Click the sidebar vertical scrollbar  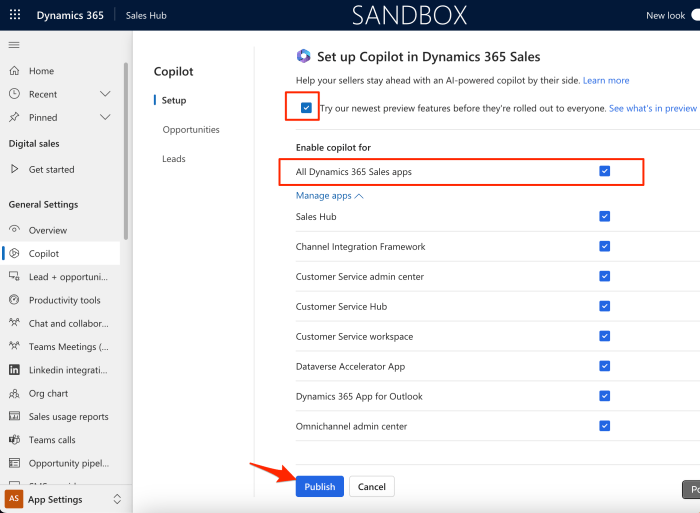126,151
